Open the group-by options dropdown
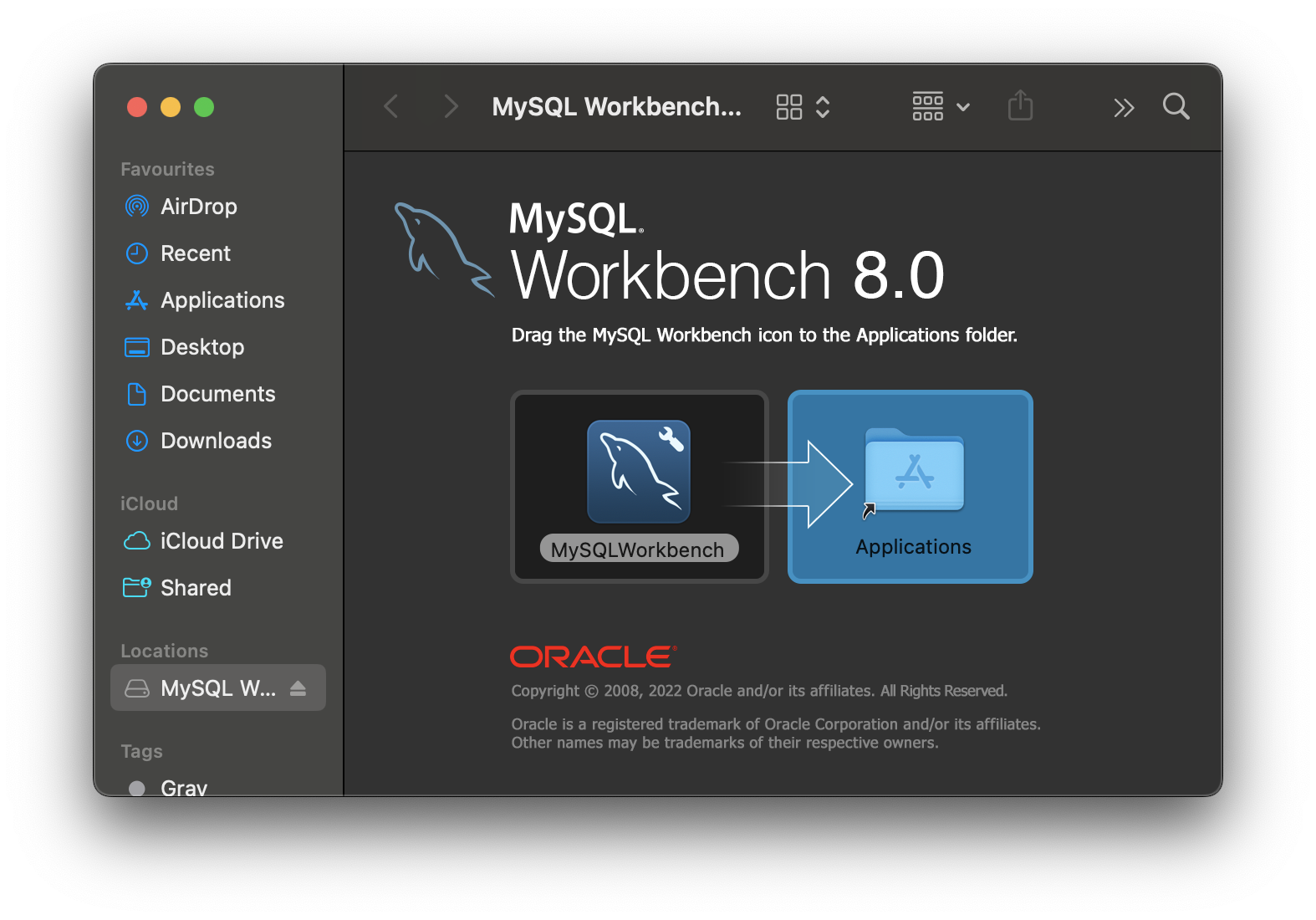1316x920 pixels. click(941, 106)
